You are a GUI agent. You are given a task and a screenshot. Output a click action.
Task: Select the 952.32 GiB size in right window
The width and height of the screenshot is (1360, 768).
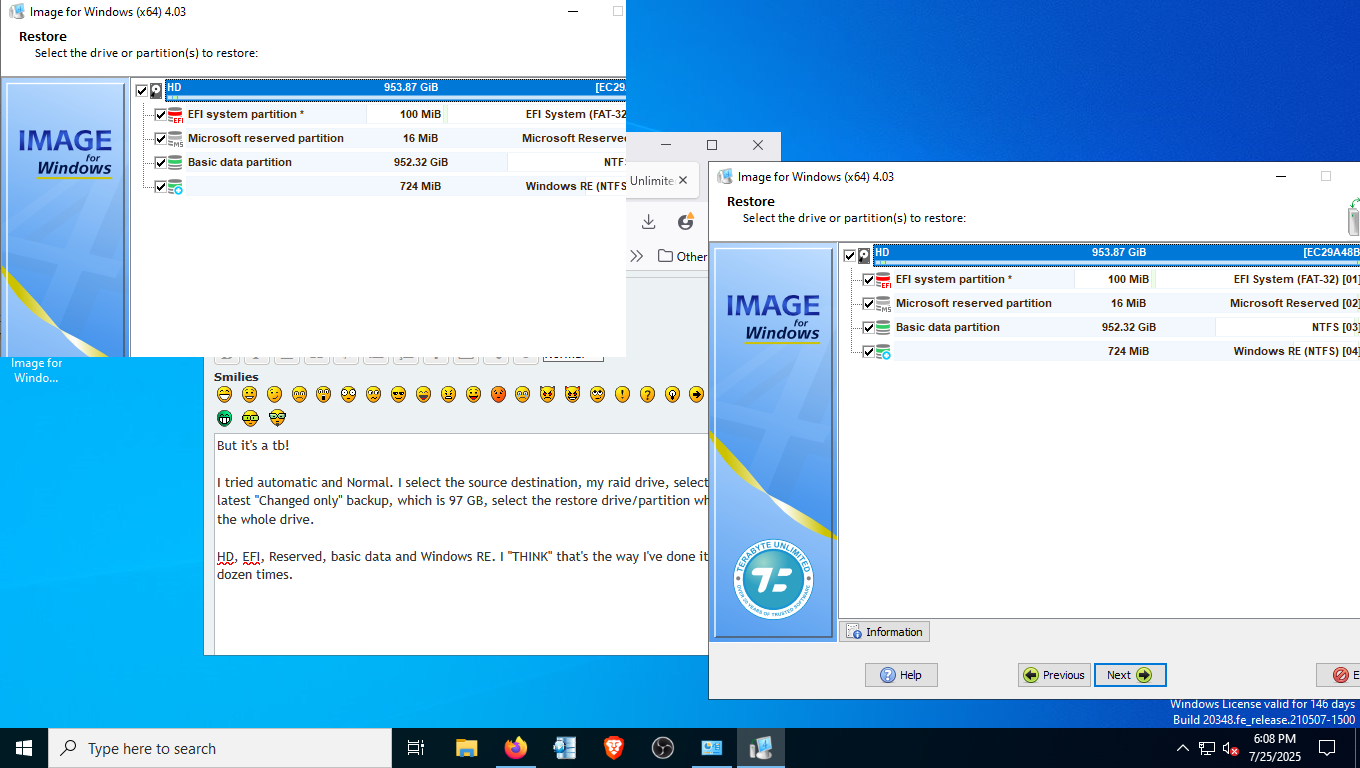click(1129, 328)
